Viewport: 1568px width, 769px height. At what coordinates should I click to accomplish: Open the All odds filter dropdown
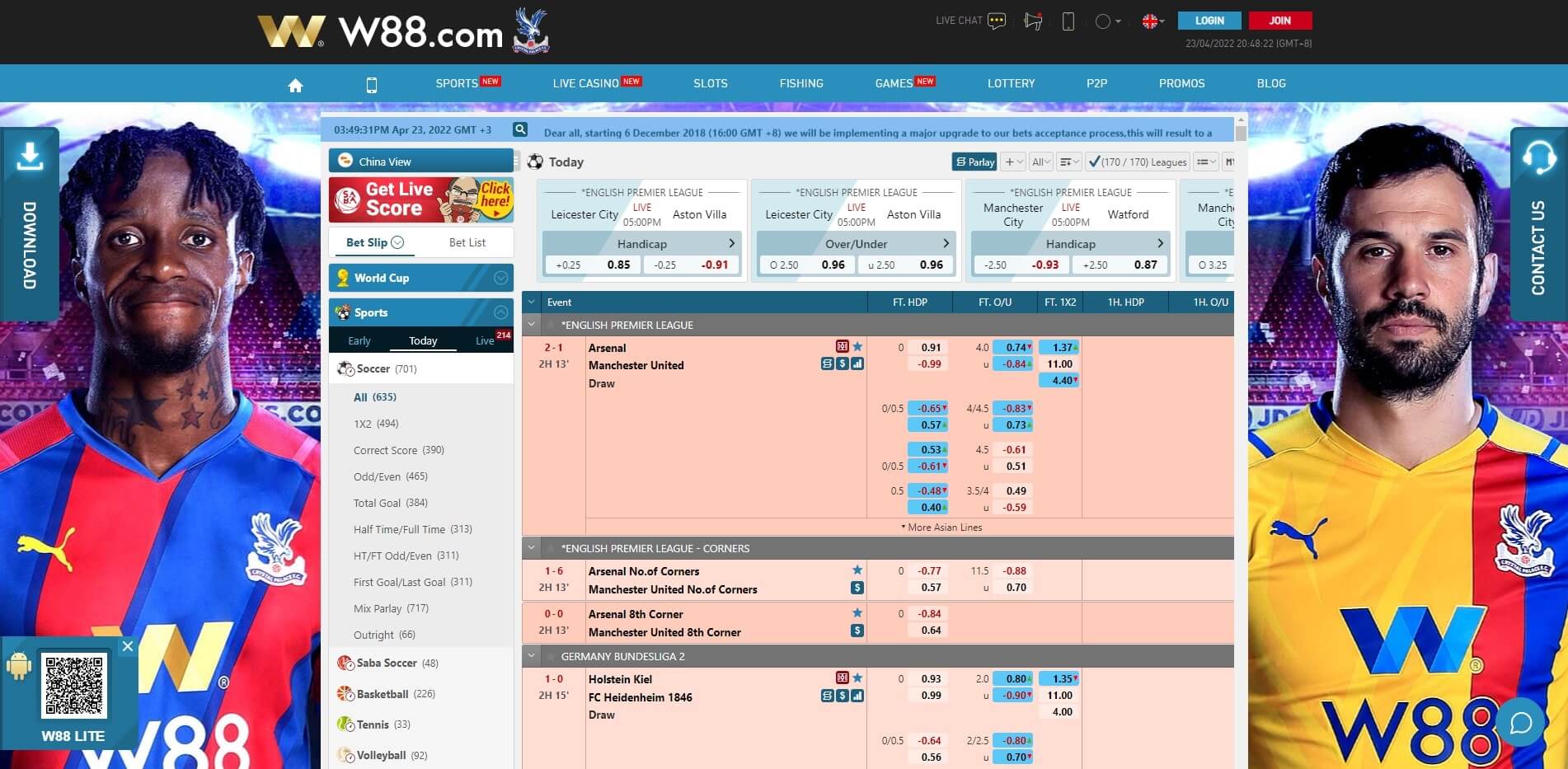(x=1040, y=162)
